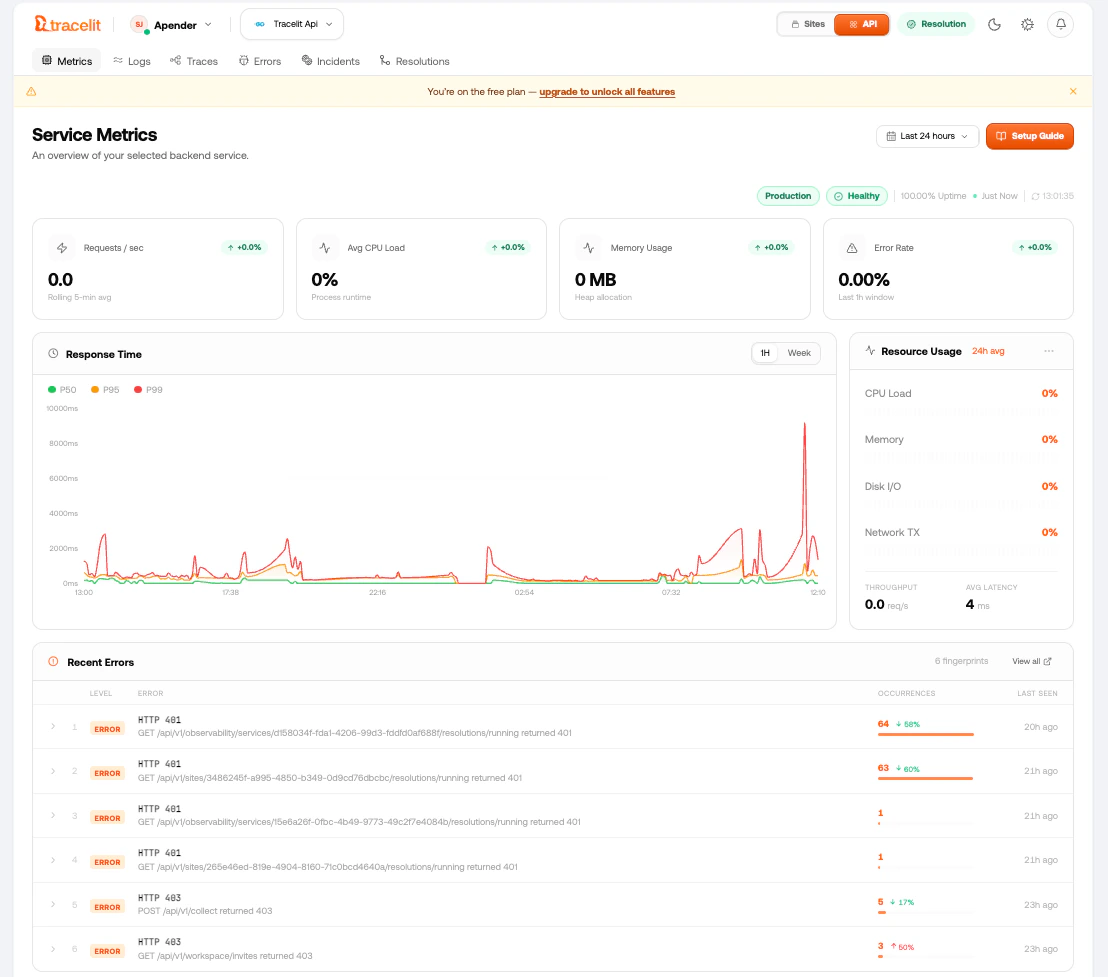Click the 20h ago last seen cell
This screenshot has width=1108, height=977.
[x=1040, y=727]
